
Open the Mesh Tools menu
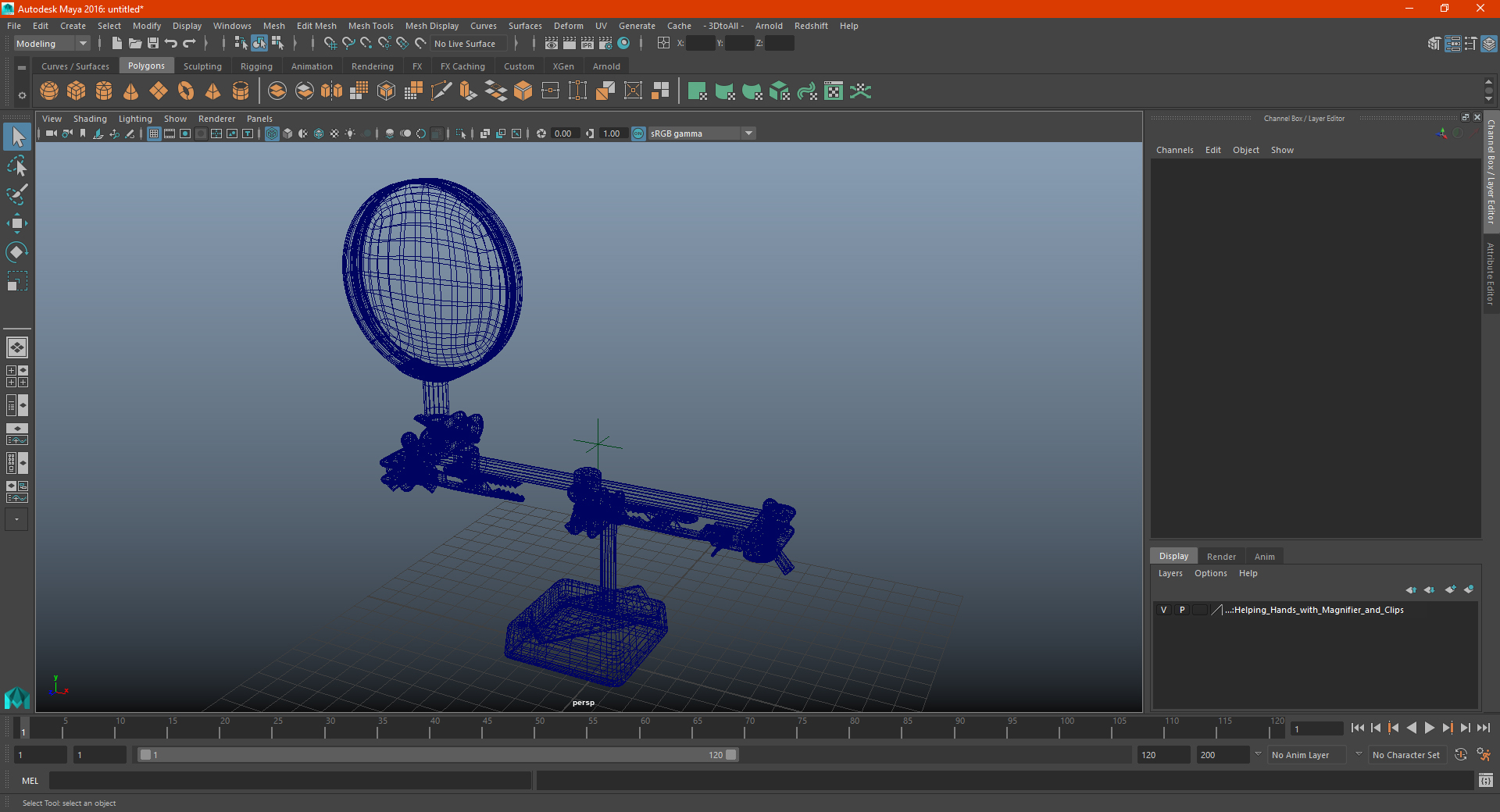(x=371, y=26)
